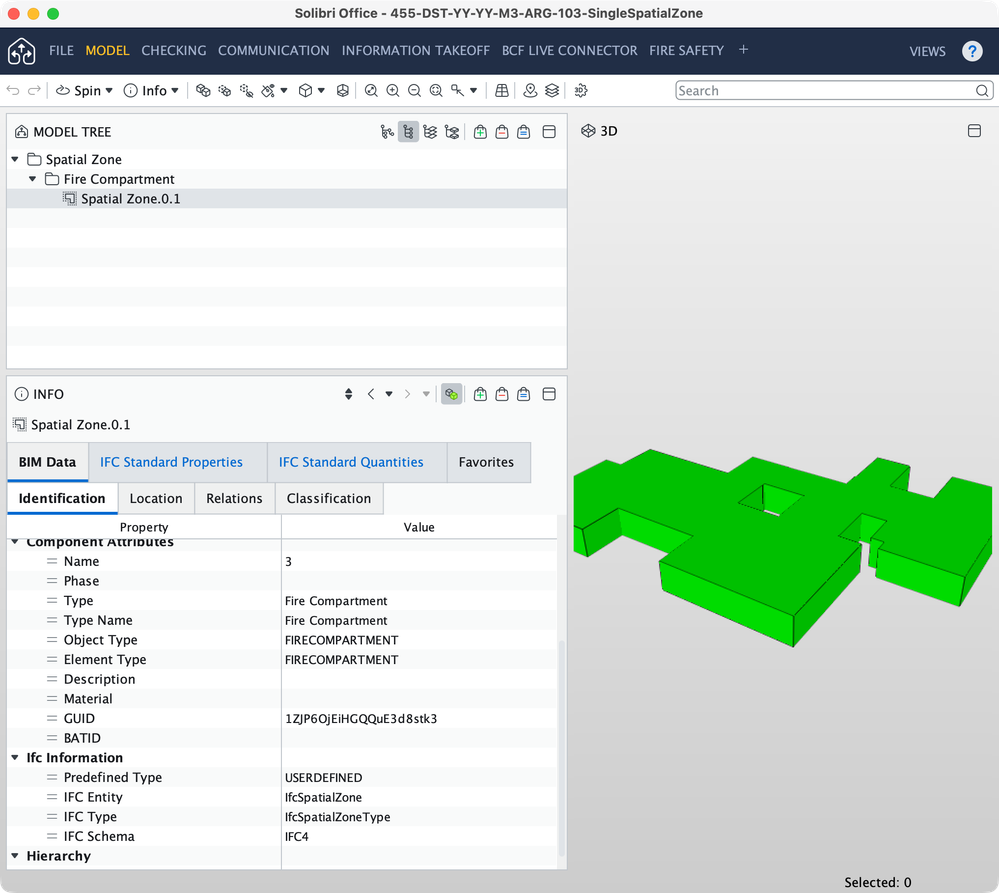
Task: Click the location pin map icon
Action: [x=530, y=90]
